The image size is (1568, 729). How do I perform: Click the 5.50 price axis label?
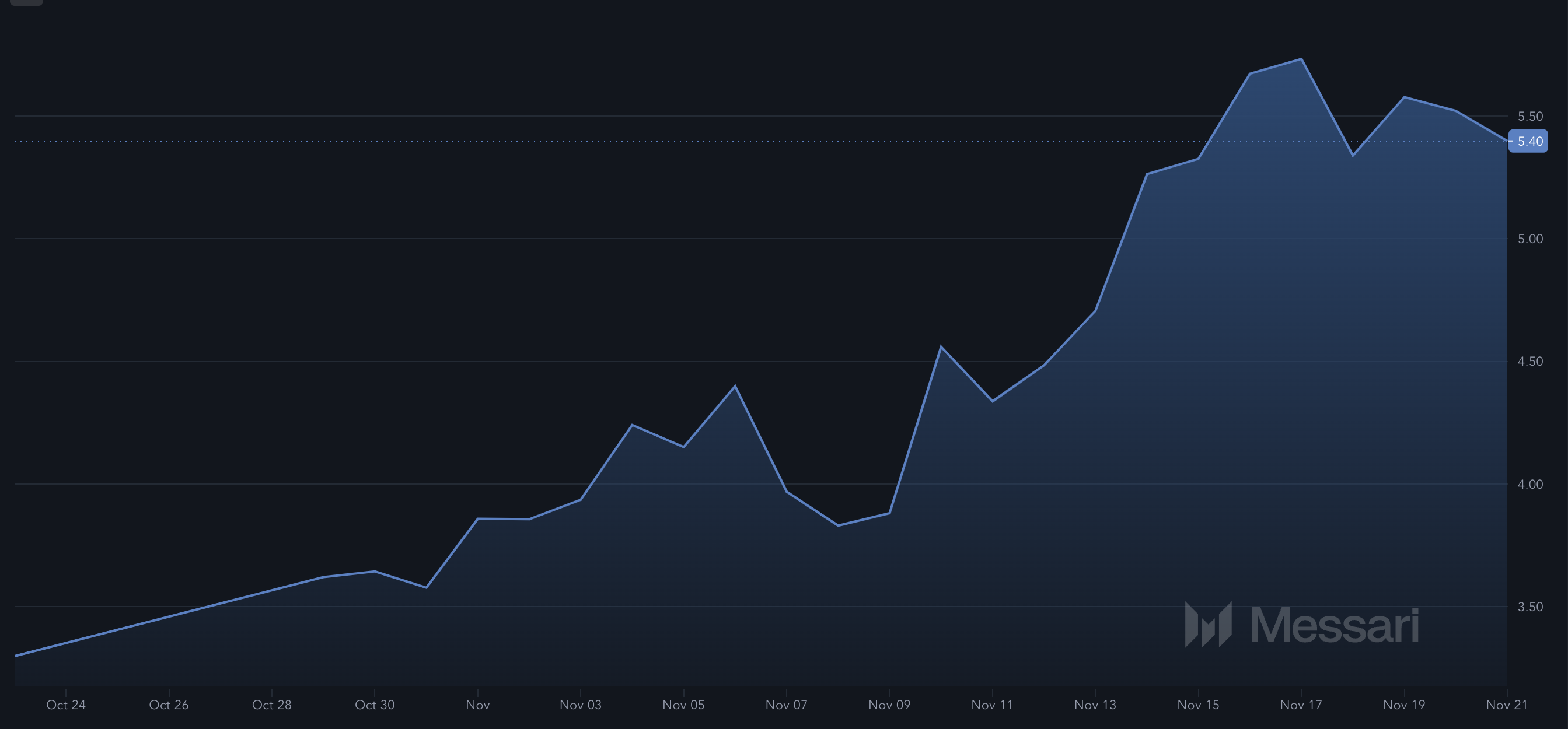(x=1529, y=116)
